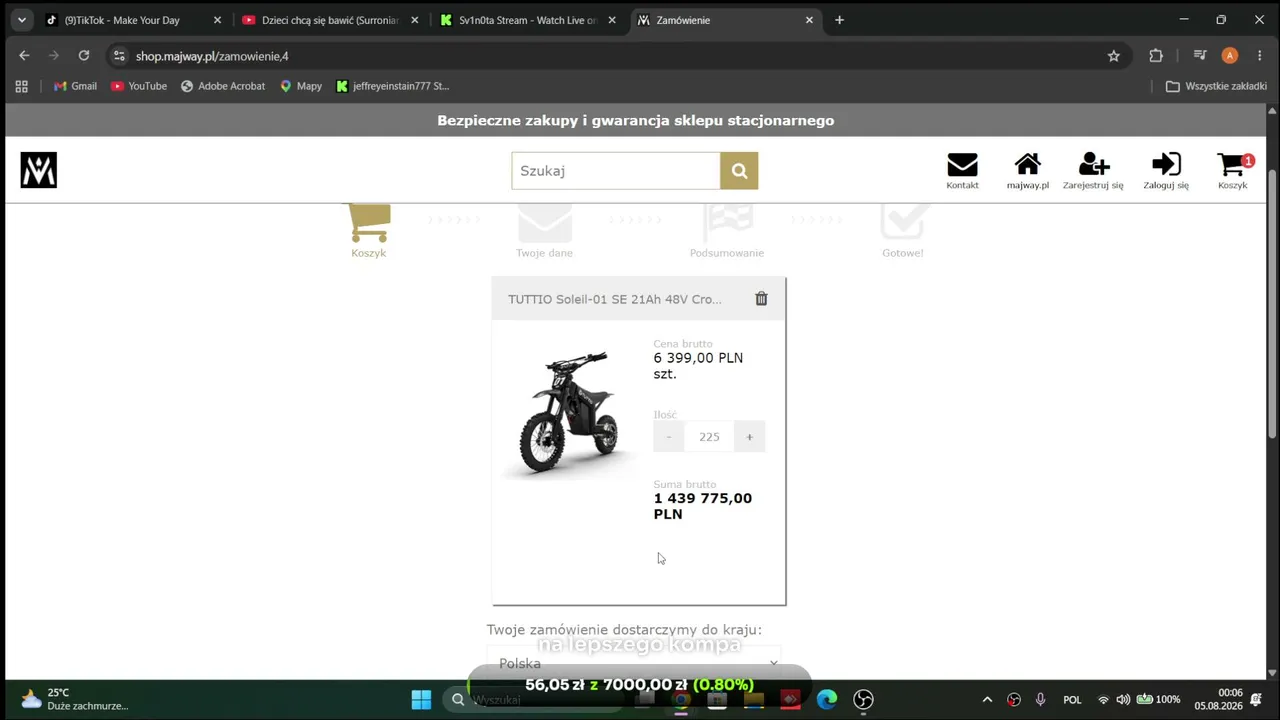Open the Windows Start menu
Viewport: 1280px width, 720px height.
coord(421,700)
